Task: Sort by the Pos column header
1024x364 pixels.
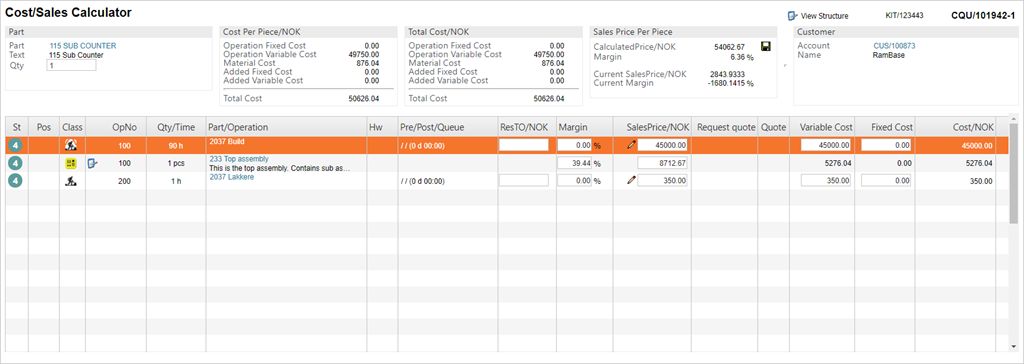Action: pos(44,127)
